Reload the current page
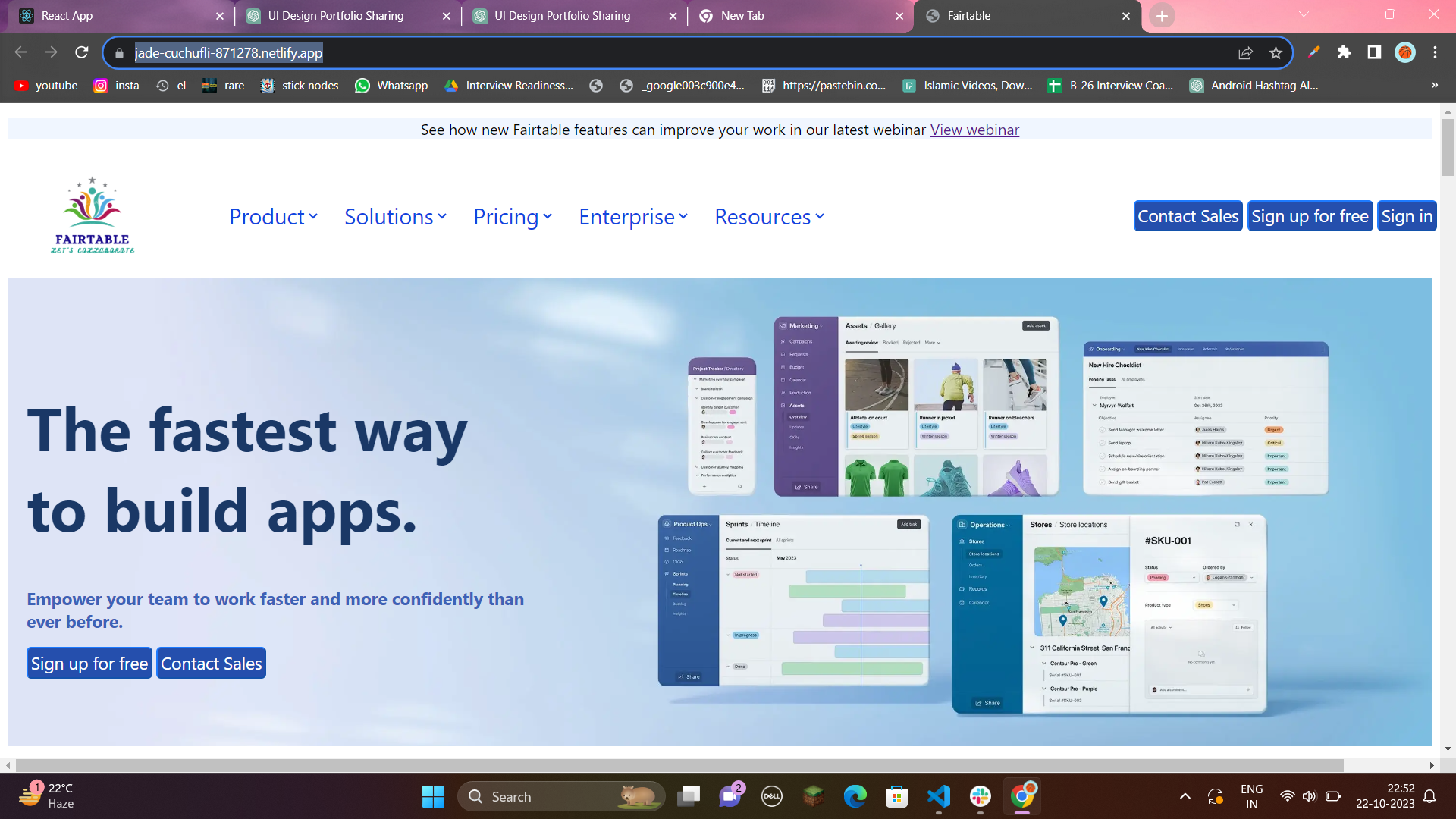This screenshot has height=819, width=1456. (82, 53)
